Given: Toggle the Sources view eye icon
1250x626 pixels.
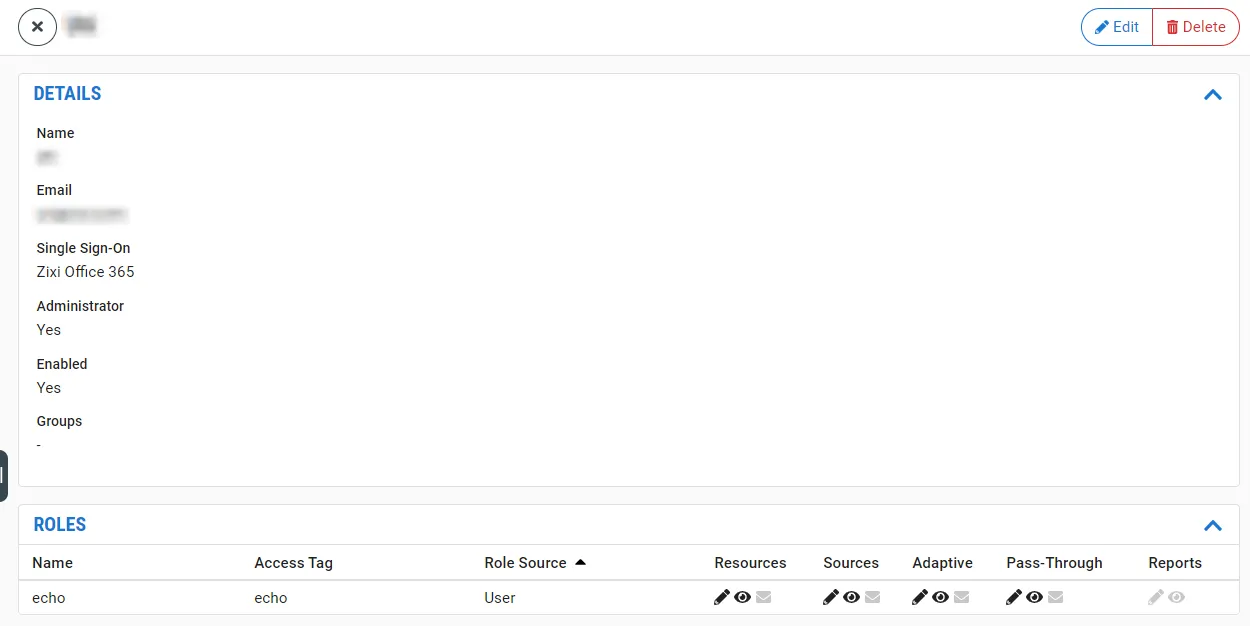Looking at the screenshot, I should (852, 597).
